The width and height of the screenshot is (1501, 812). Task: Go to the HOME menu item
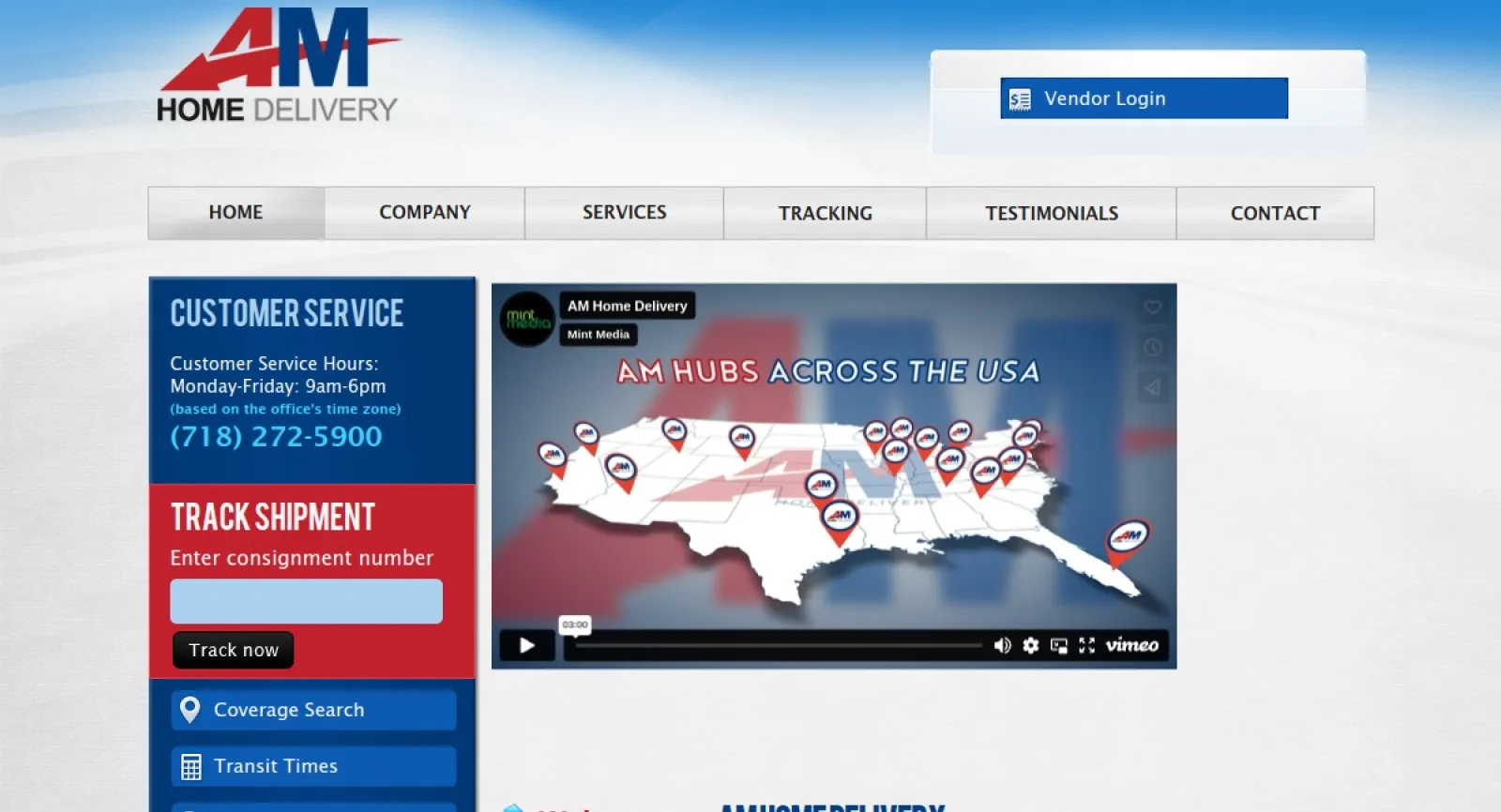[236, 213]
